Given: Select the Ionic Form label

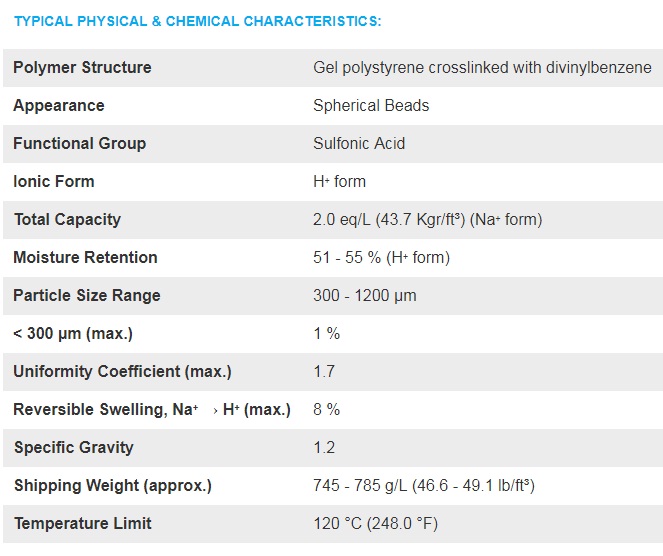Looking at the screenshot, I should (x=54, y=181).
